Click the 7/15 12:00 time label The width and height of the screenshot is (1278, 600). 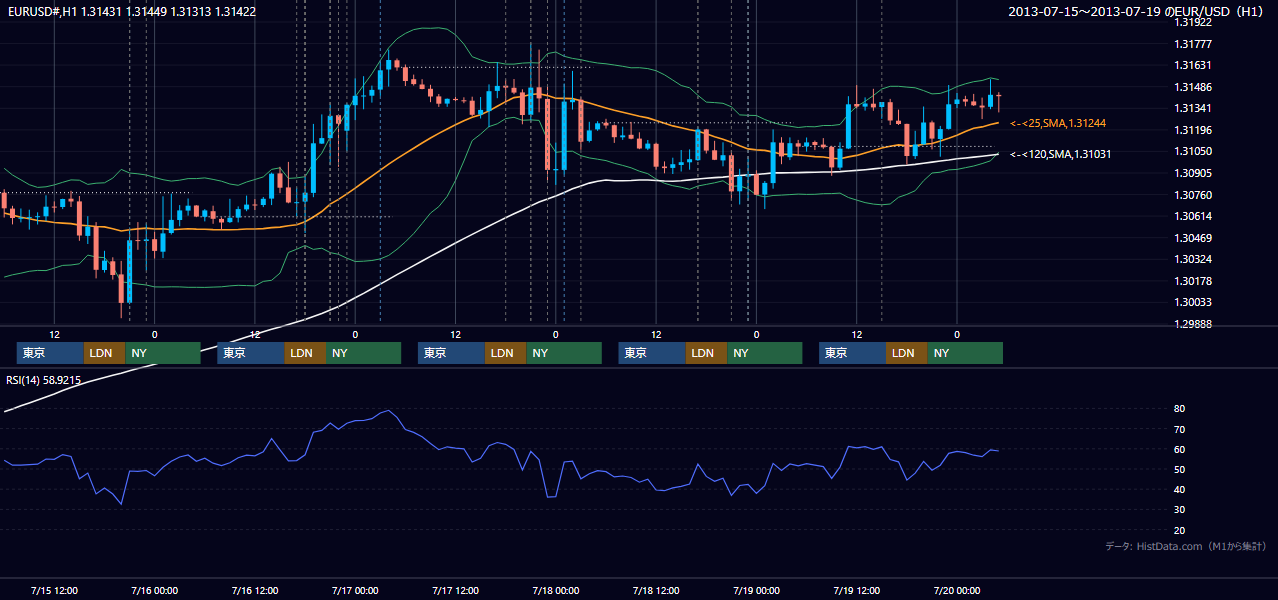[55, 590]
